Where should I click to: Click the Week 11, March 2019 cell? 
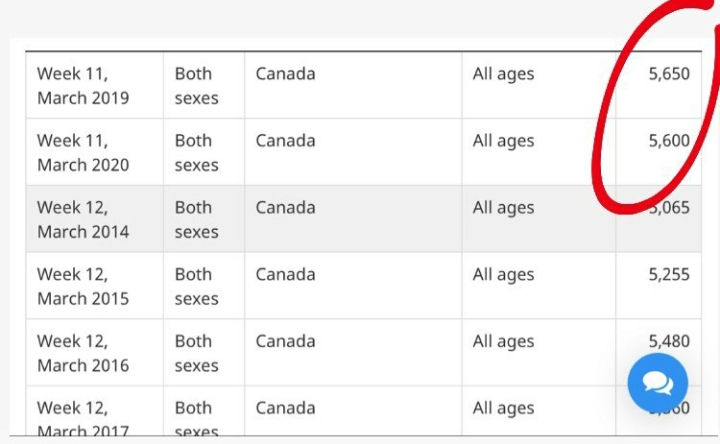83,86
